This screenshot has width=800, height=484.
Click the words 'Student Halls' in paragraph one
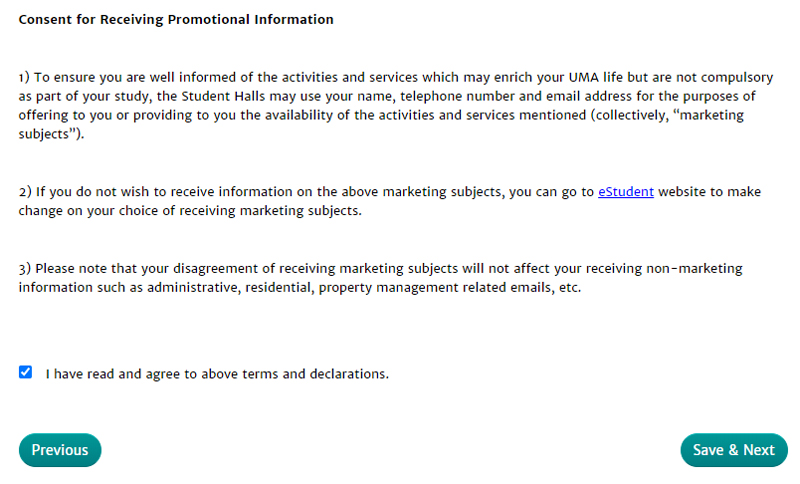[197, 96]
